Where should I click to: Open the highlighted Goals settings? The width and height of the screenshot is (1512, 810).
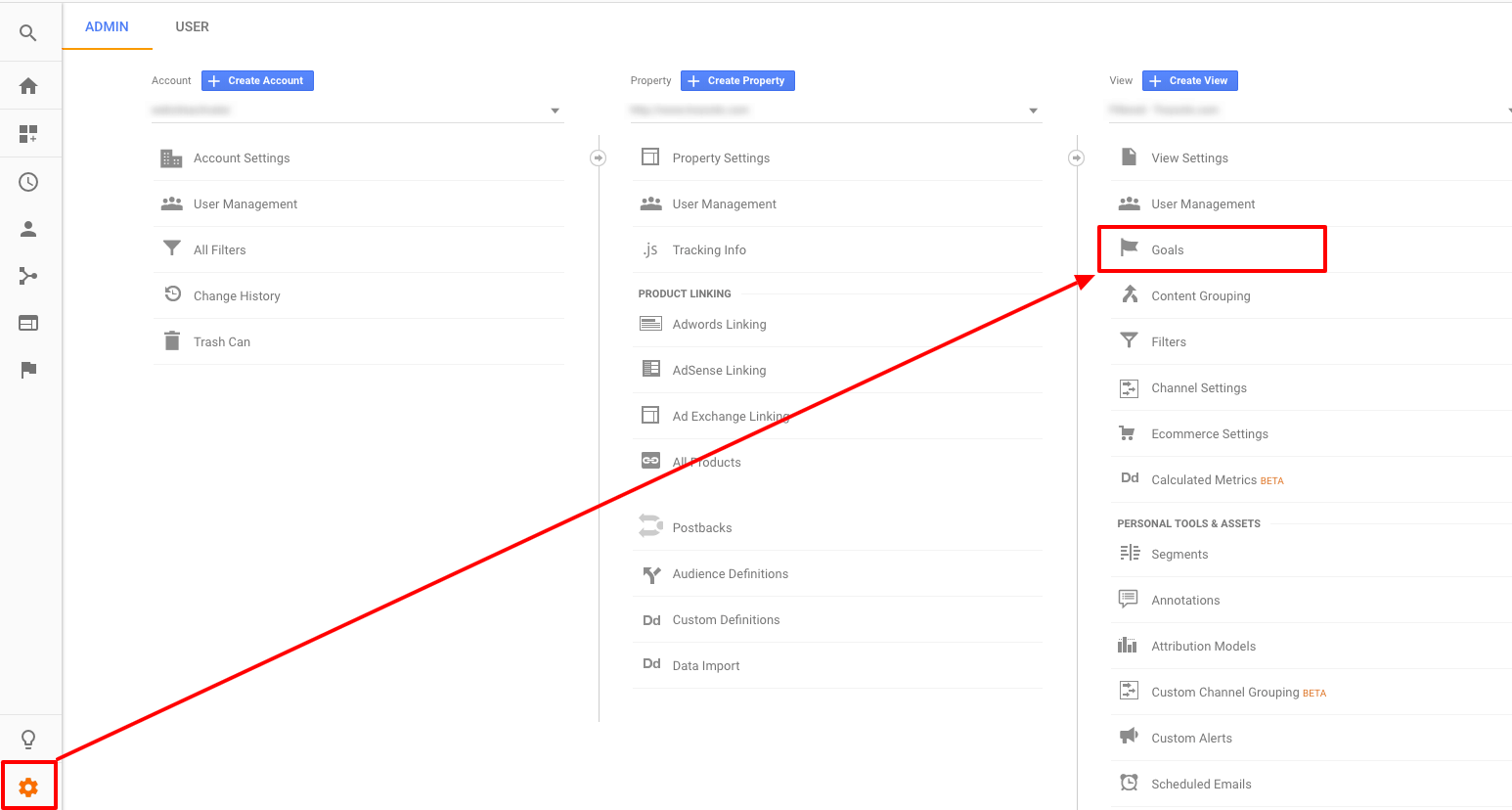1168,249
